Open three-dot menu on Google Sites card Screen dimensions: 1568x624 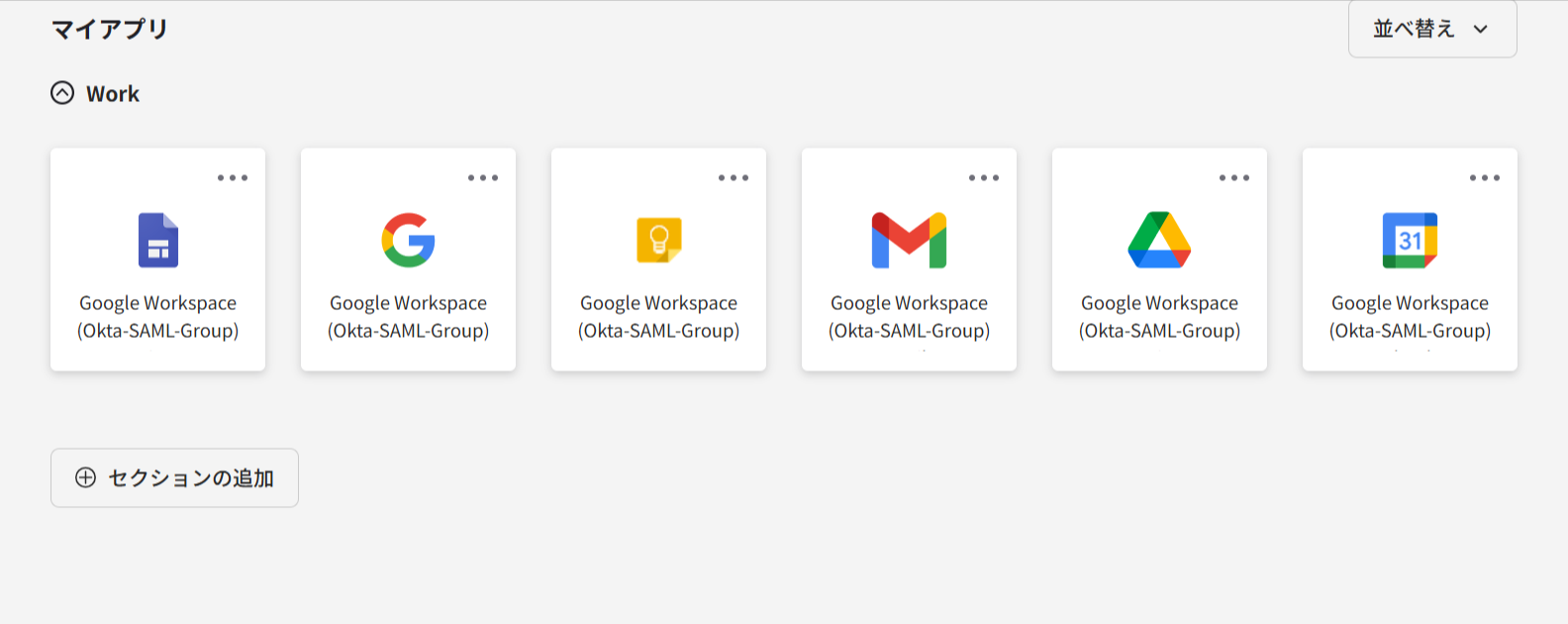[233, 178]
